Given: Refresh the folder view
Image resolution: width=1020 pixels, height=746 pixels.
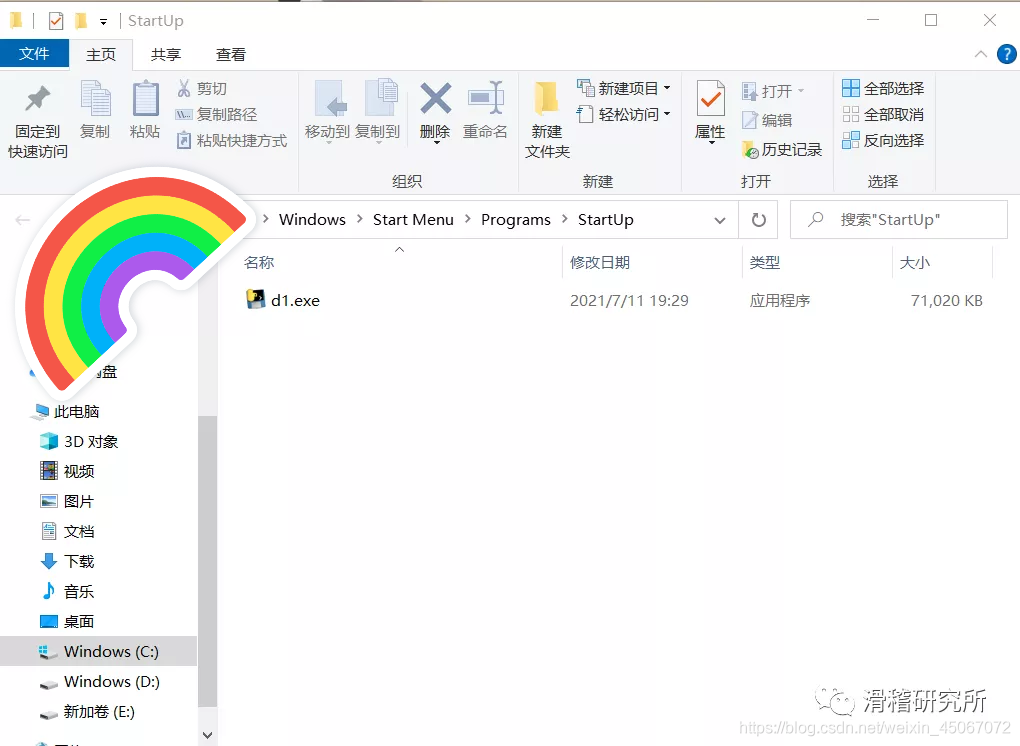Looking at the screenshot, I should pyautogui.click(x=759, y=219).
